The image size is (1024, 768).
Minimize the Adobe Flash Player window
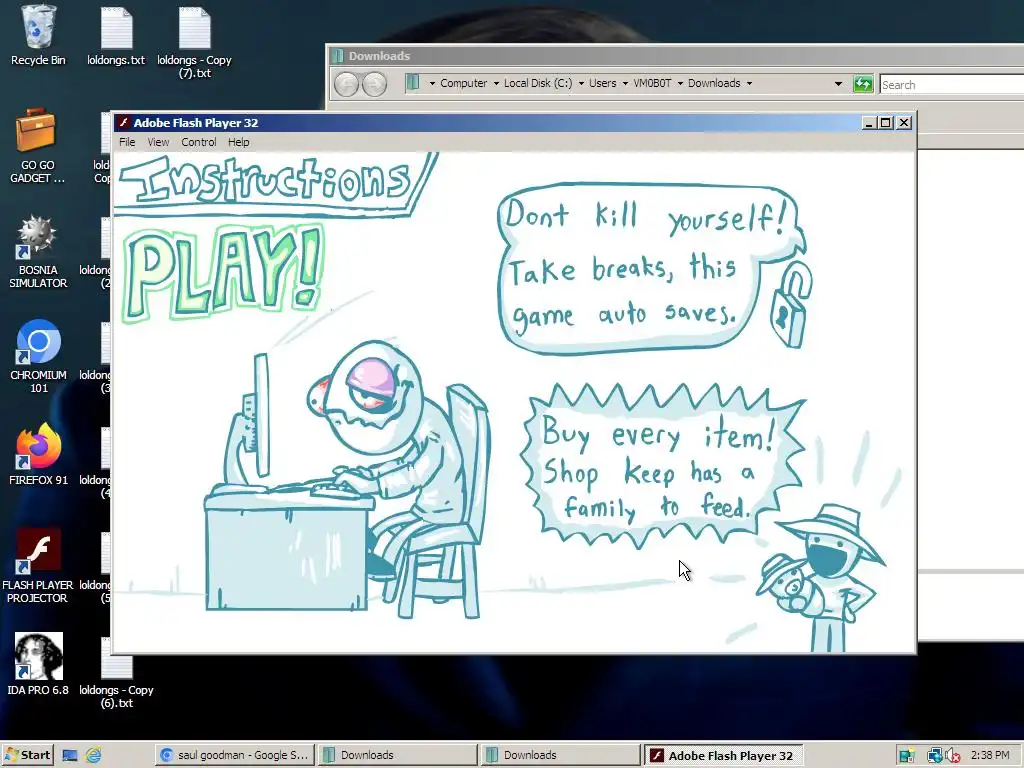(x=869, y=123)
